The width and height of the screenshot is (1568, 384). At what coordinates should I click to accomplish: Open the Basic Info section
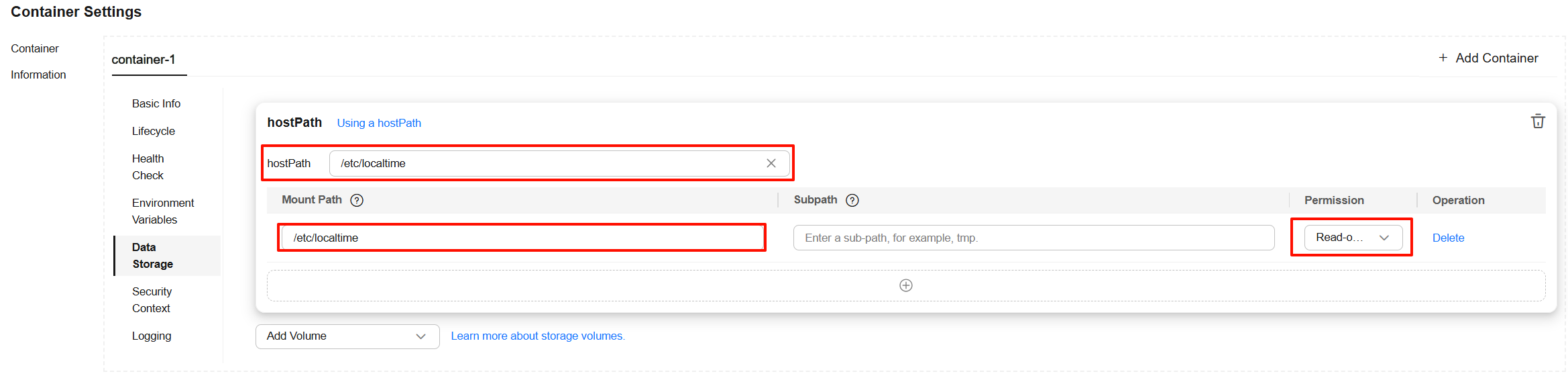point(156,103)
